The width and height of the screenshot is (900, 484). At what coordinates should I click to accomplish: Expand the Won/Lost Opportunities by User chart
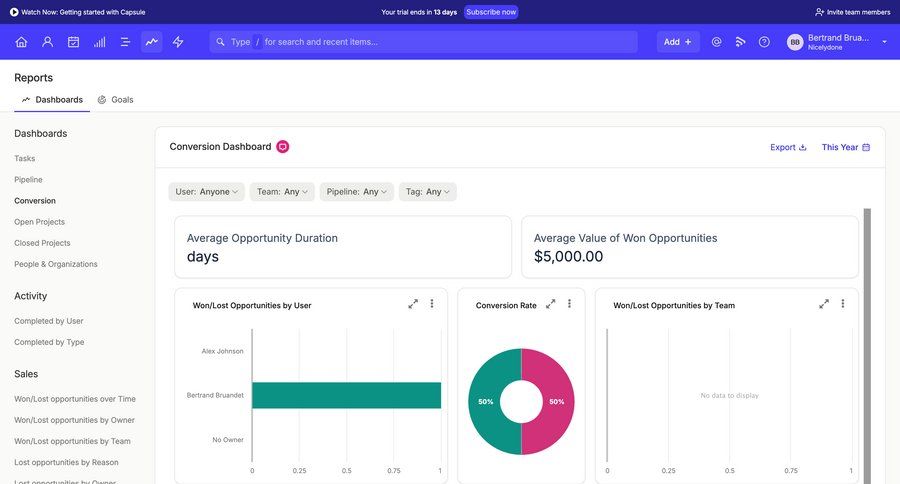[x=413, y=304]
